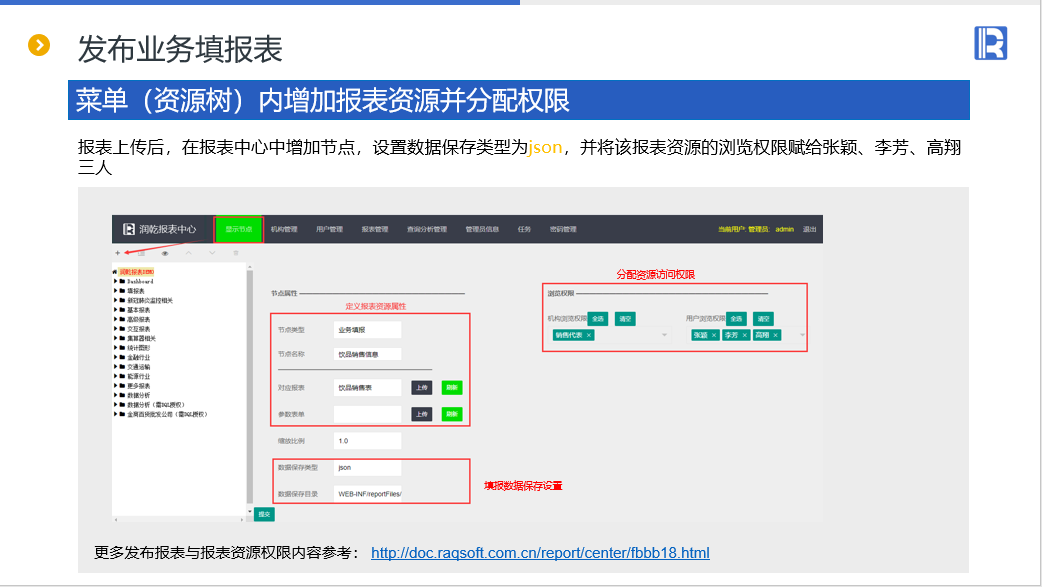
Task: Click the blue Raqsoft logo at slide top-right
Action: click(x=990, y=43)
